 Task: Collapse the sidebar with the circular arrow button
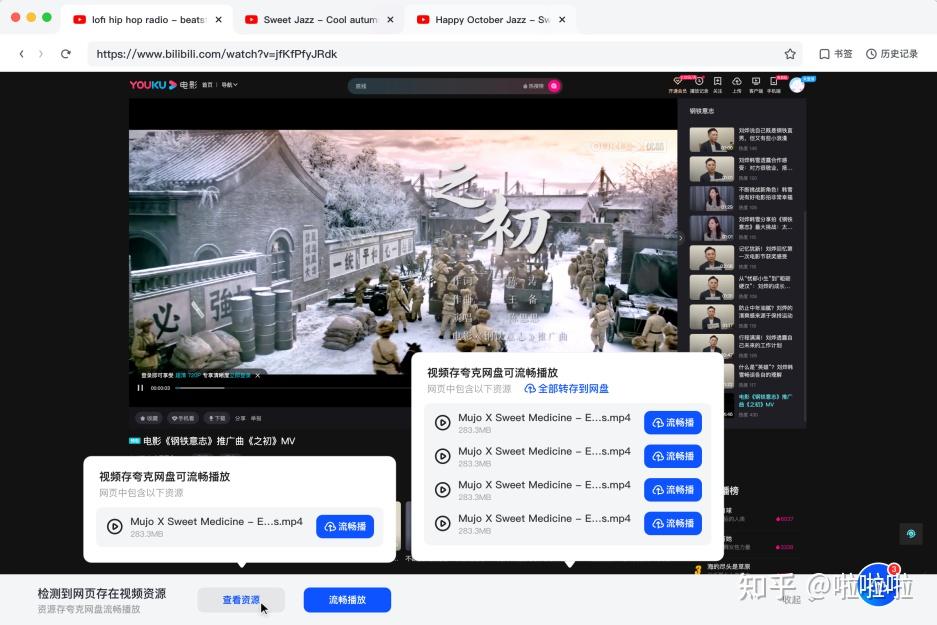point(910,535)
